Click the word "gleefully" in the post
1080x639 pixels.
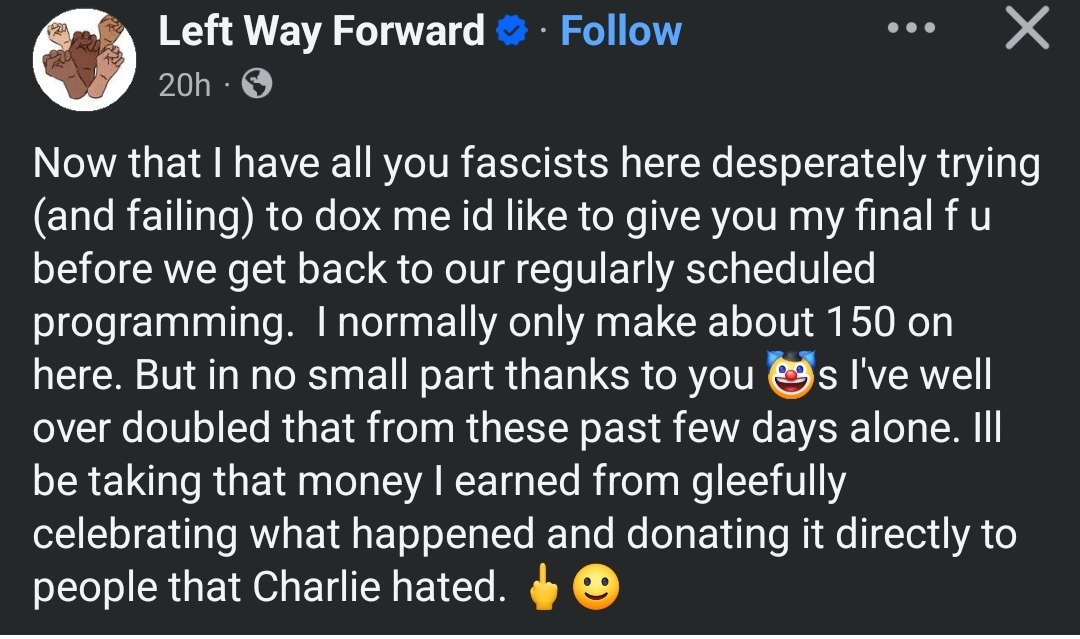pyautogui.click(x=769, y=481)
